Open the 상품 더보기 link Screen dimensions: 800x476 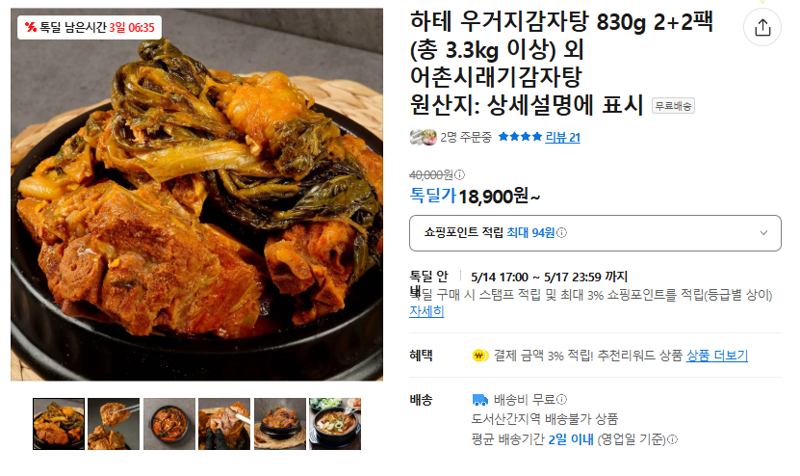point(717,356)
